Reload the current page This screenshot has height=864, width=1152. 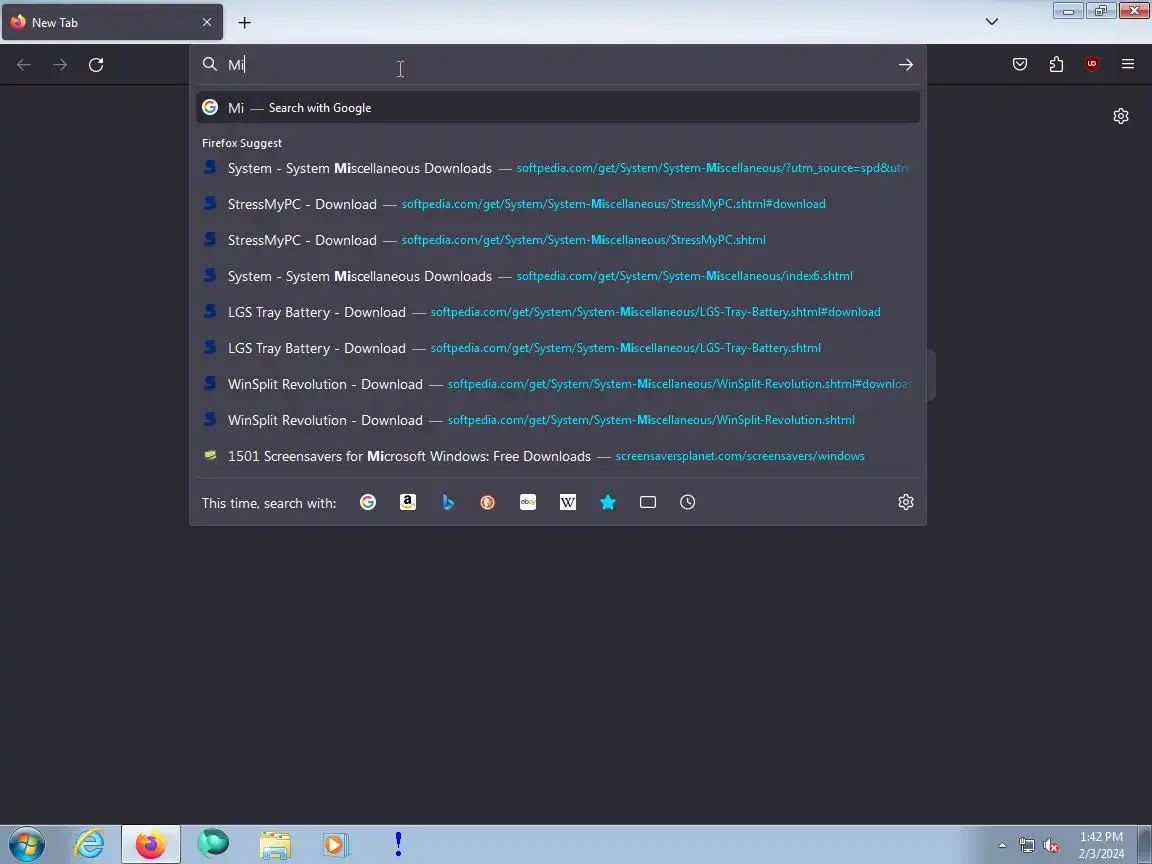click(x=96, y=65)
